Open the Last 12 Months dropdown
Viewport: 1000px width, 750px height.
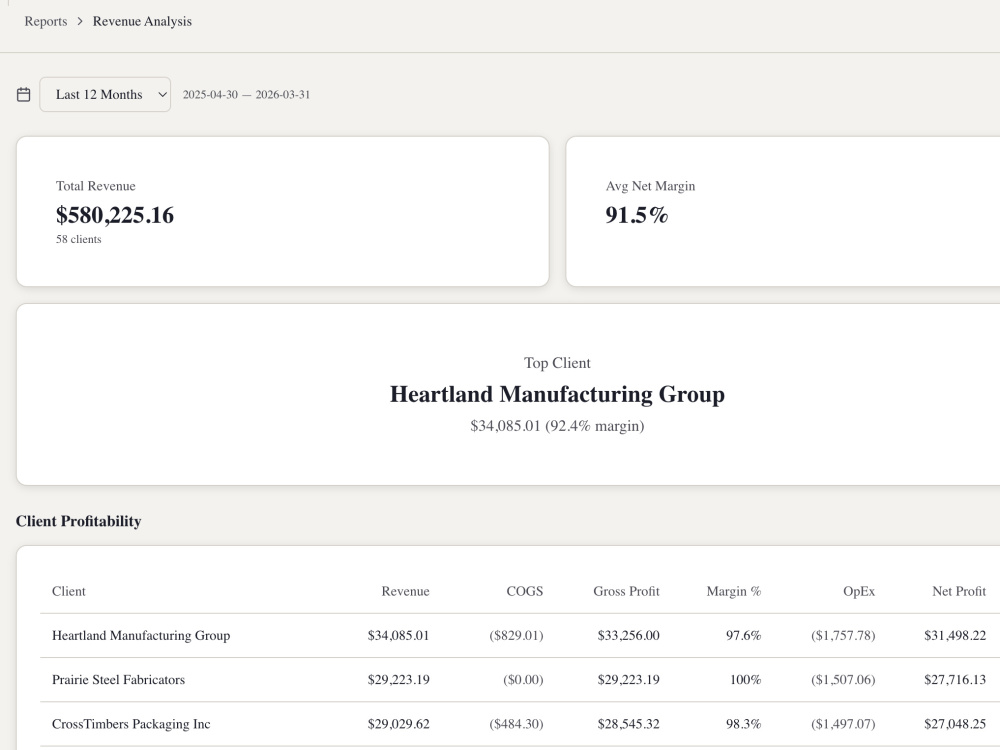click(105, 94)
